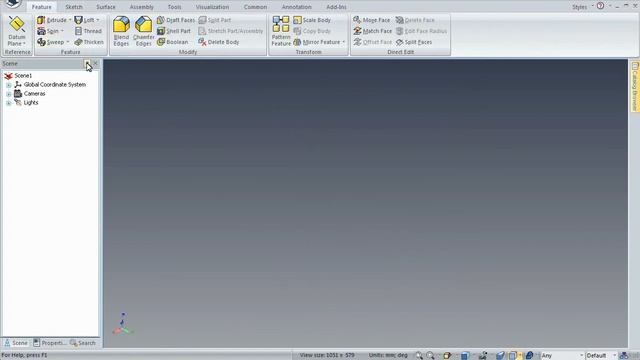This screenshot has width=640, height=360.
Task: Switch to the Sketch ribbon tab
Action: click(x=74, y=7)
